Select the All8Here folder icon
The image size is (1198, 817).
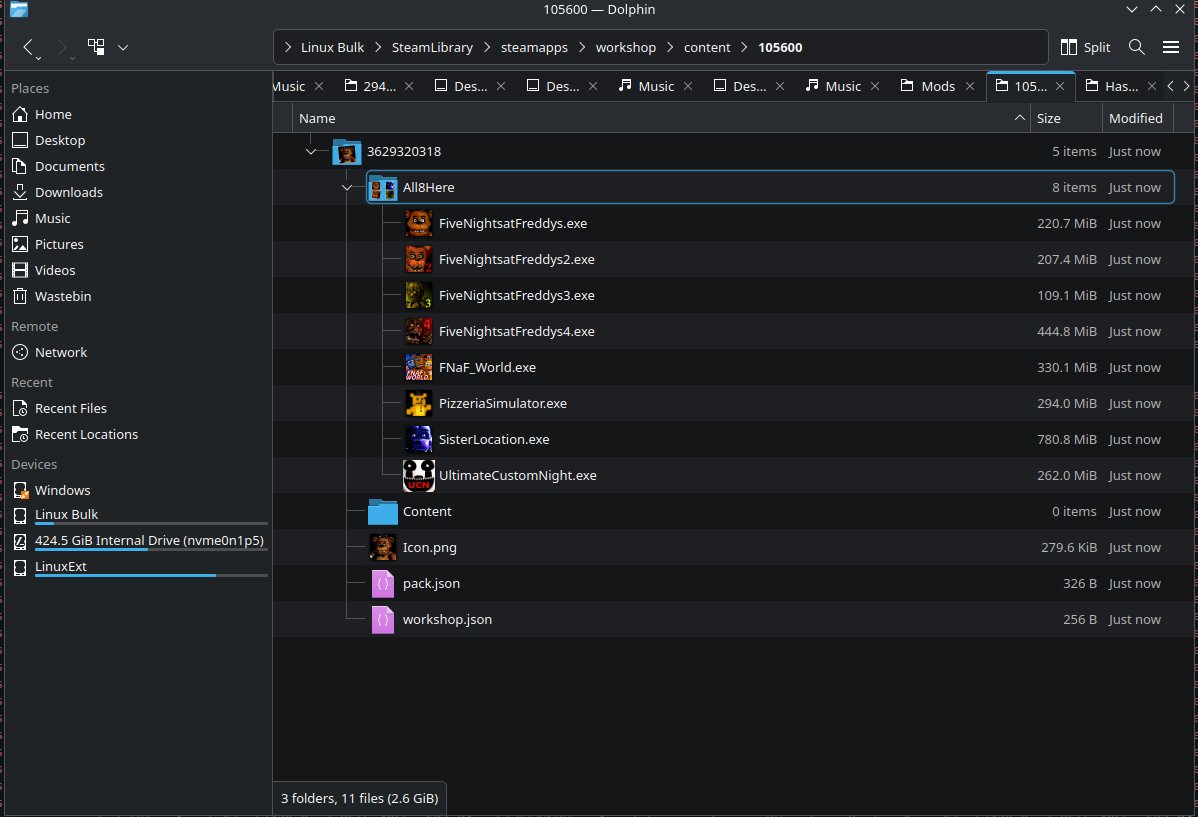[383, 187]
